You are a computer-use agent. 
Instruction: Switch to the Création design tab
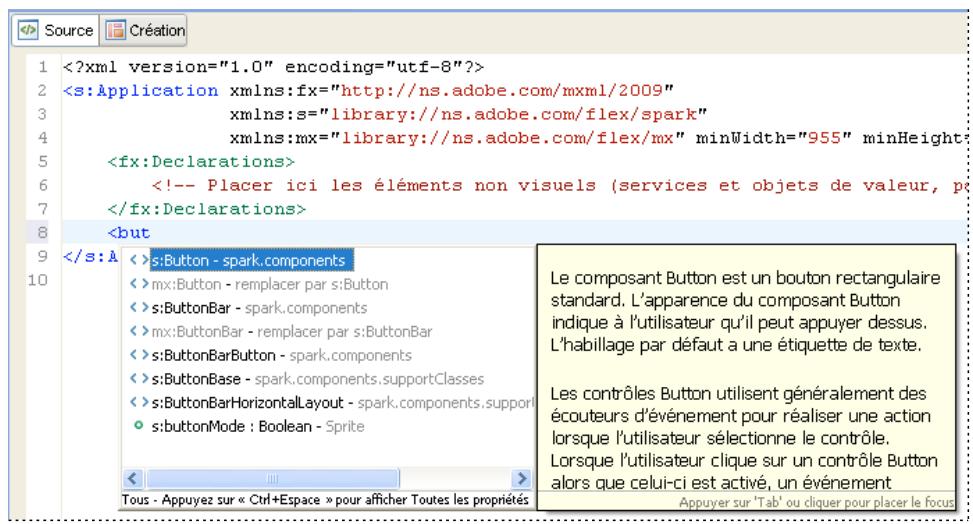click(144, 30)
